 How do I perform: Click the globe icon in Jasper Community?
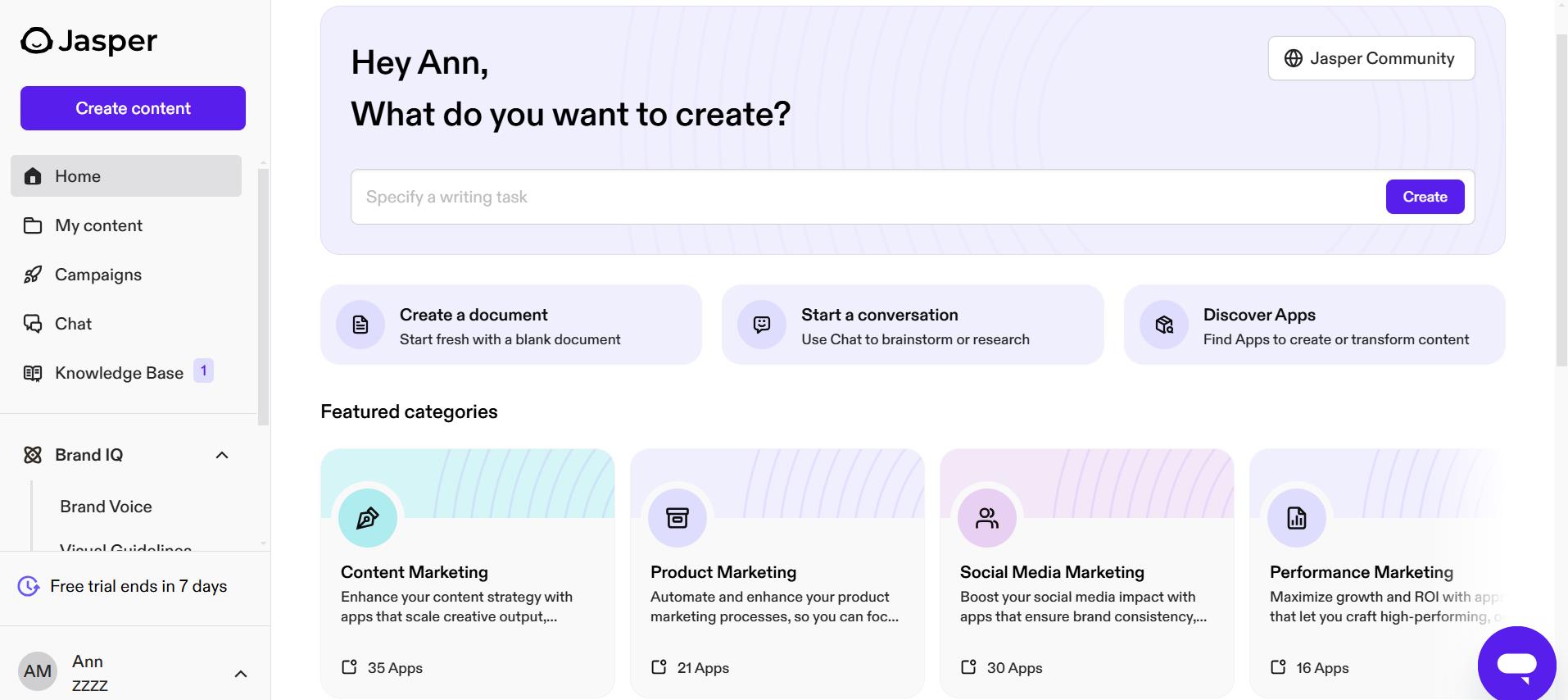coord(1294,58)
